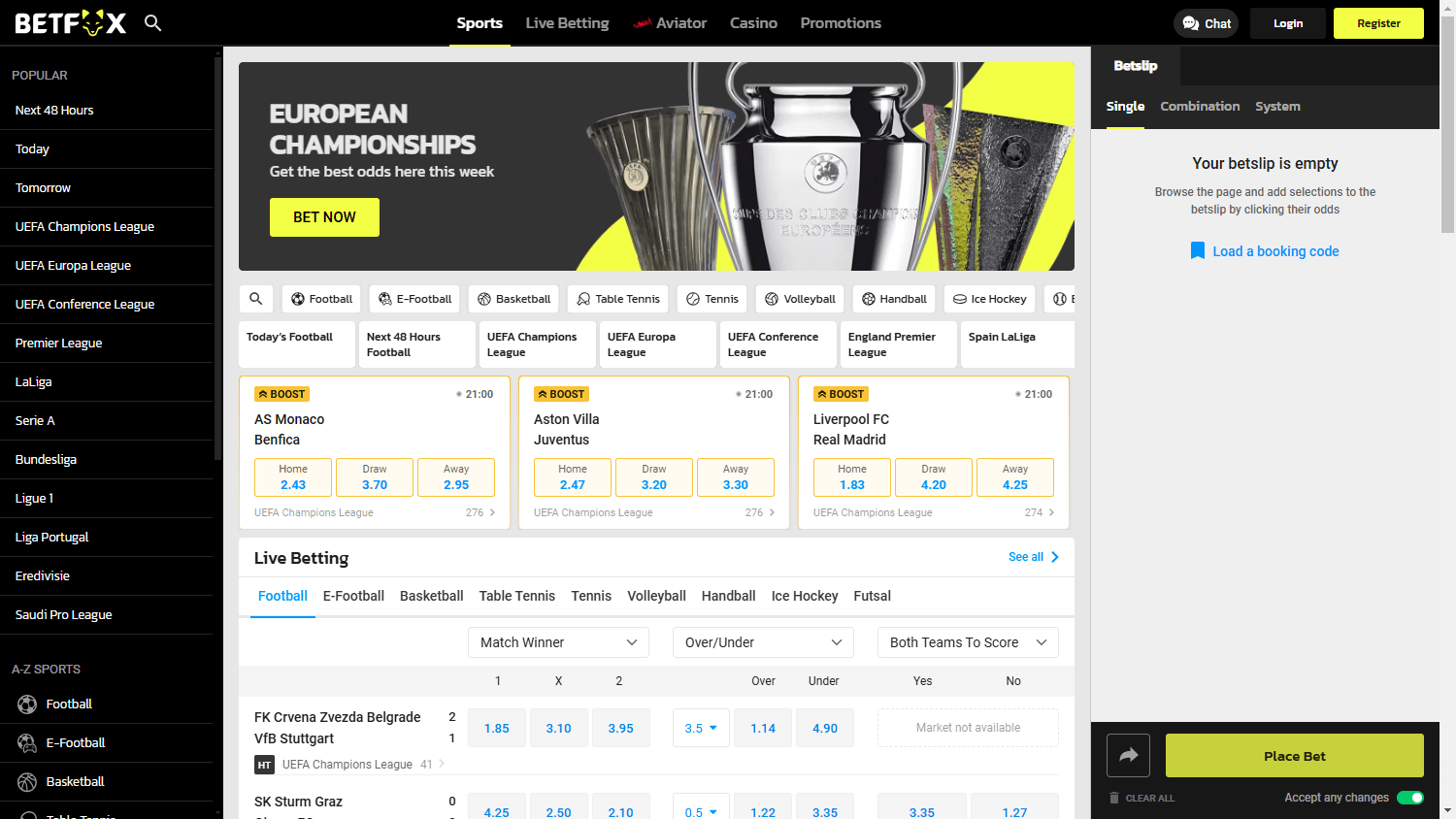Click HT badge for Crvena Zvezda match
Viewport: 1456px width, 819px height.
click(x=264, y=765)
